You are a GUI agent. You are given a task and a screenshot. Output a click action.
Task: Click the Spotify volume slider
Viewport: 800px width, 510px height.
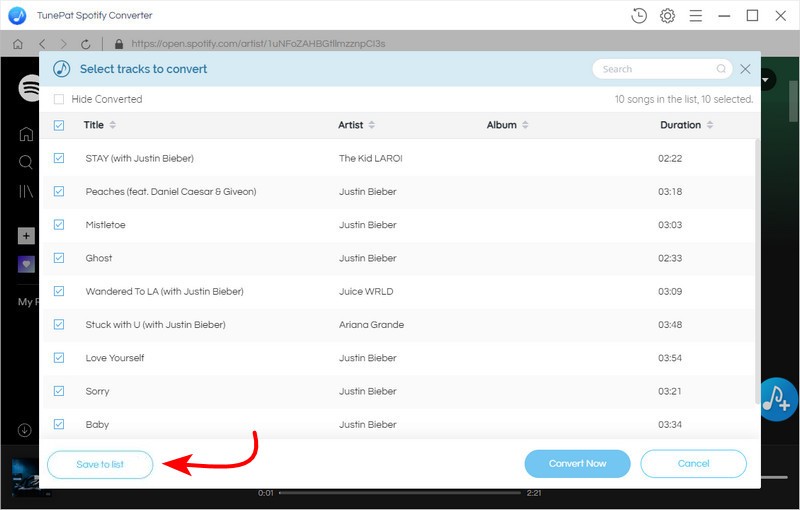coord(774,477)
